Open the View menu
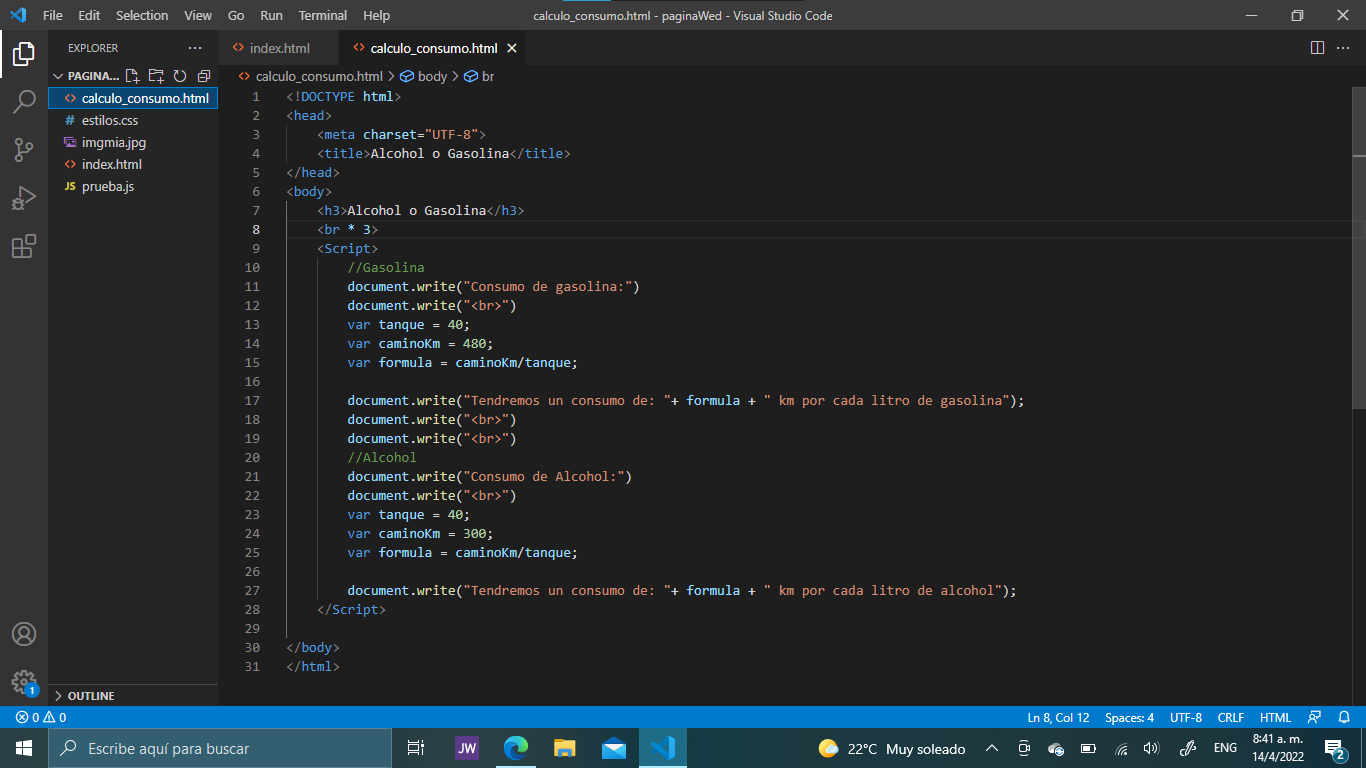Screen dimensions: 1366x768 click(198, 15)
